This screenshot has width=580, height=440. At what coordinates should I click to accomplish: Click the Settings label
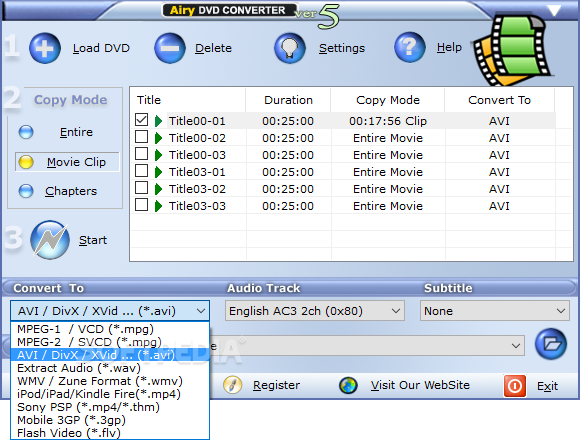tap(342, 48)
